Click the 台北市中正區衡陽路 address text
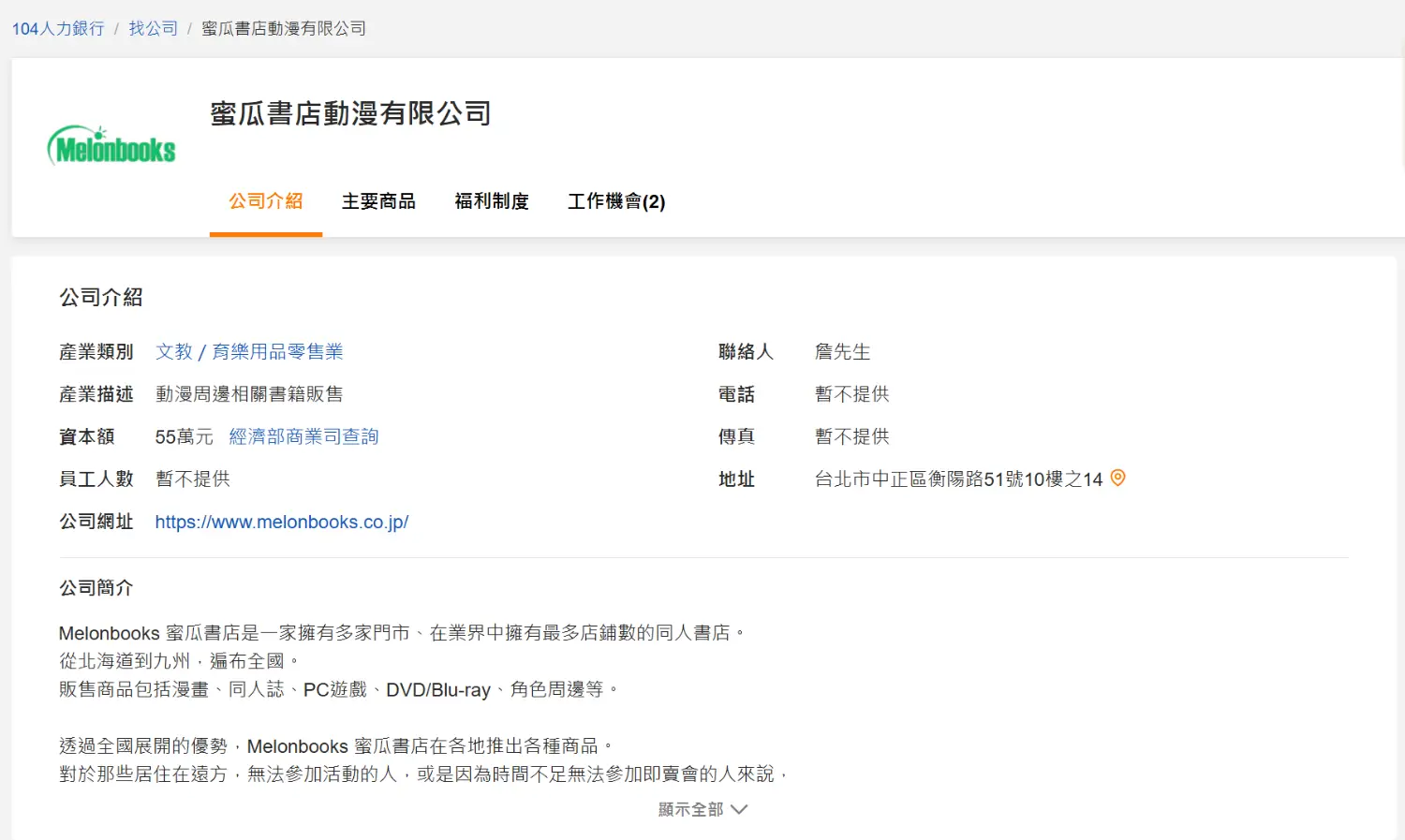Screen dimensions: 1405x840 tap(958, 479)
